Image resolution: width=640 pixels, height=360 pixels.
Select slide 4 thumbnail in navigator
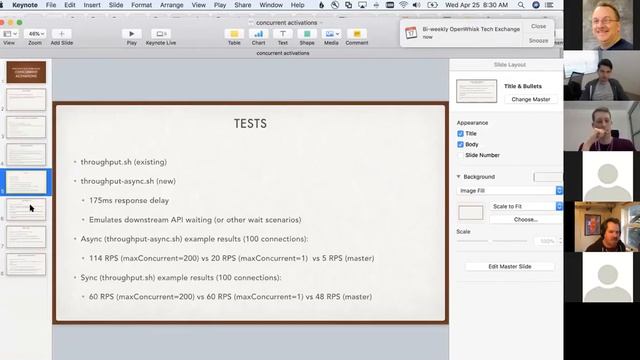pos(26,154)
